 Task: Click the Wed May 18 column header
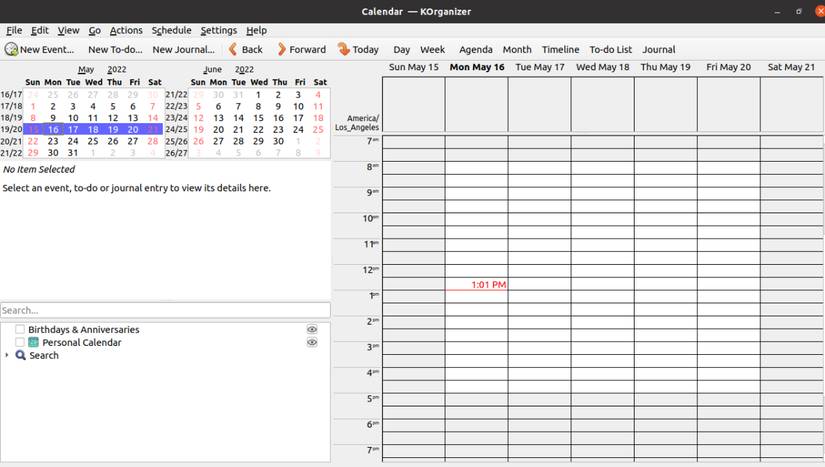(603, 67)
